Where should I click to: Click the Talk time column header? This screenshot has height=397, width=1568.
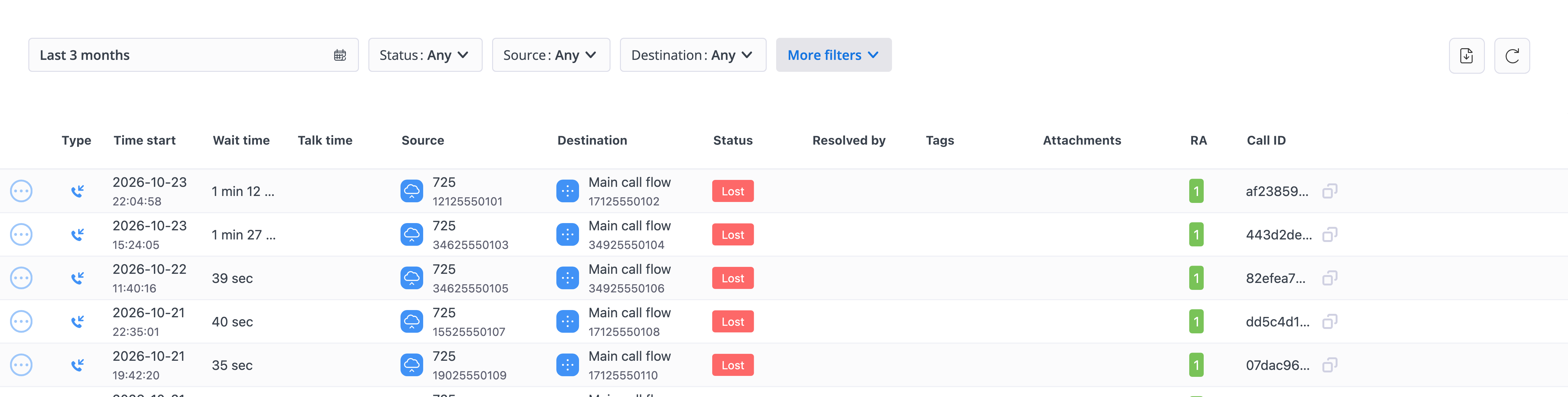click(x=325, y=141)
